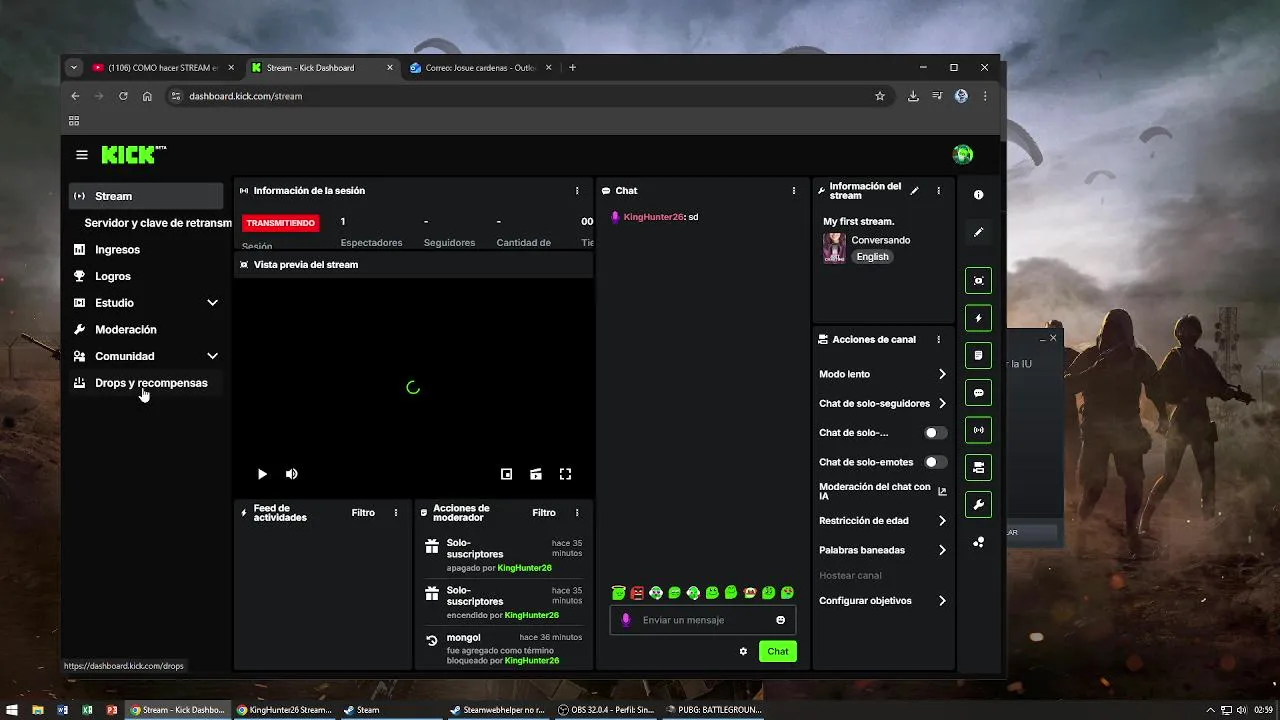This screenshot has width=1280, height=720.
Task: Open Acciones de moderador three-dot menu
Action: coord(577,513)
